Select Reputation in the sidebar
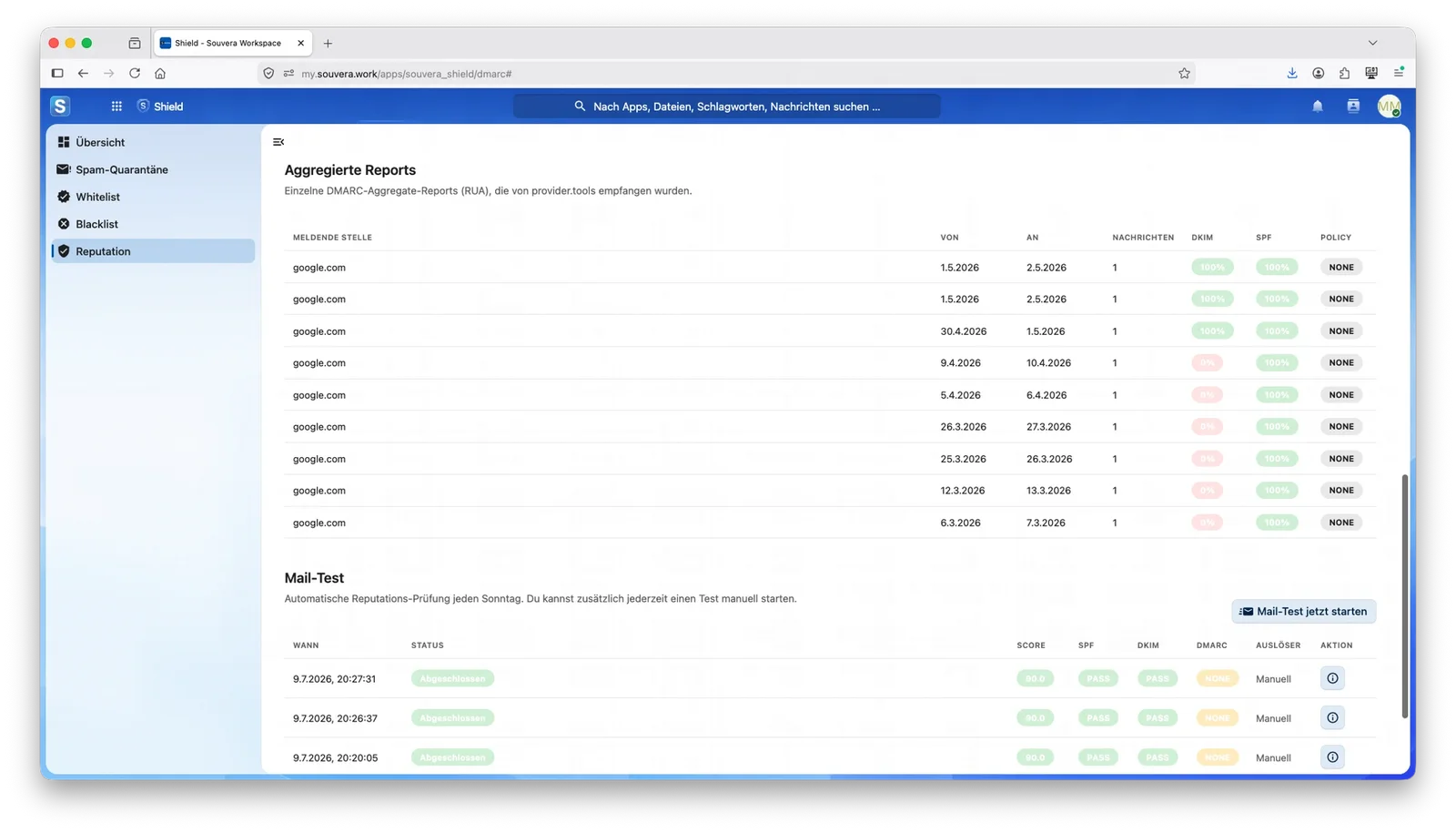This screenshot has height=833, width=1456. 153,251
